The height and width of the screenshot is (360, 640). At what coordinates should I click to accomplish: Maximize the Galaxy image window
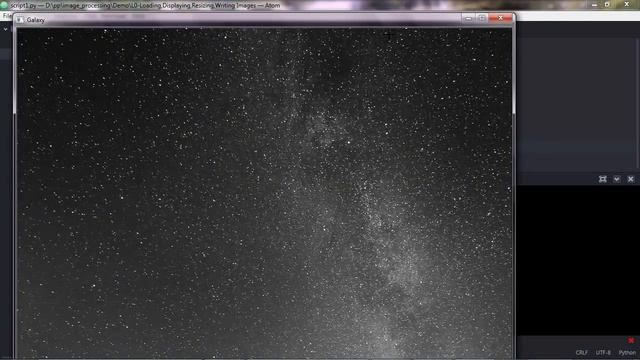(x=482, y=18)
